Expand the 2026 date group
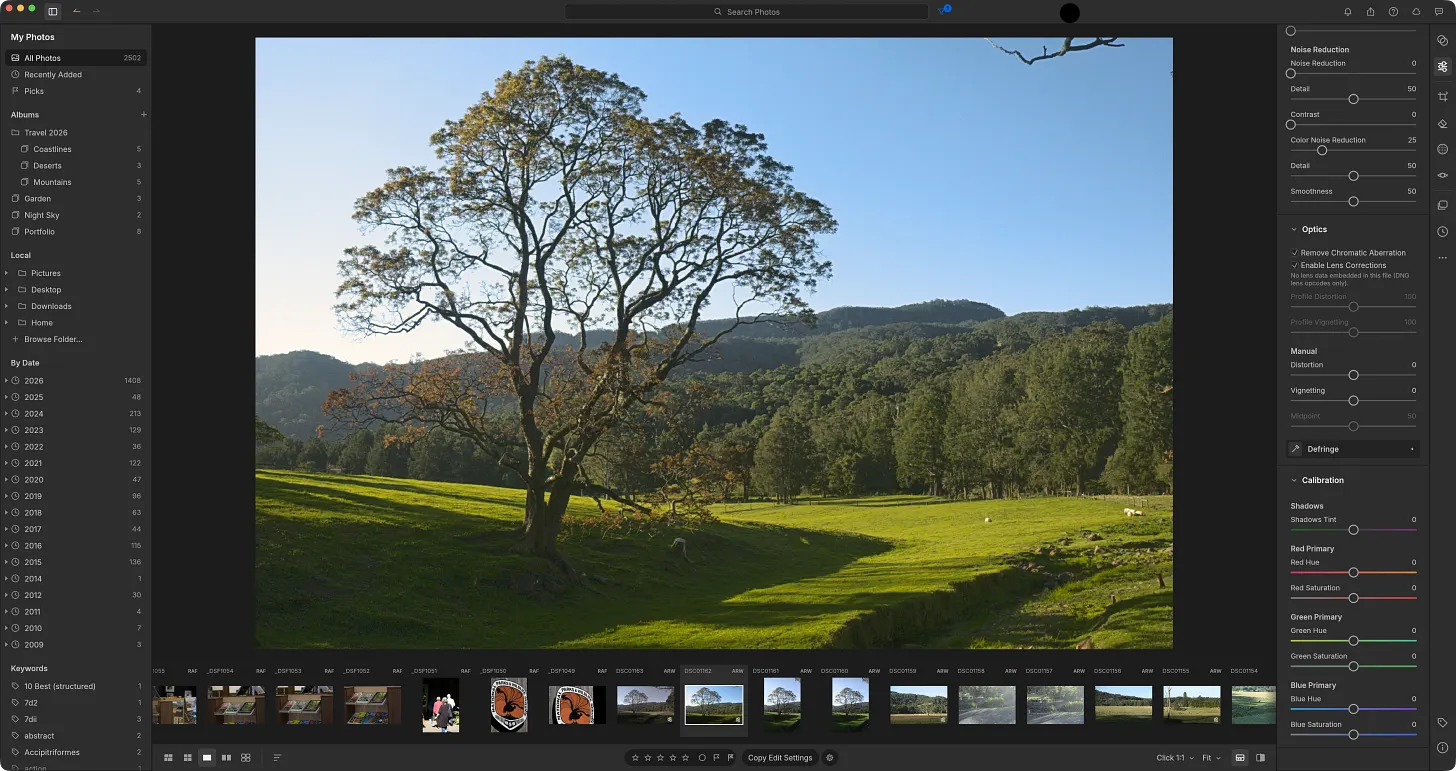 click(x=6, y=381)
